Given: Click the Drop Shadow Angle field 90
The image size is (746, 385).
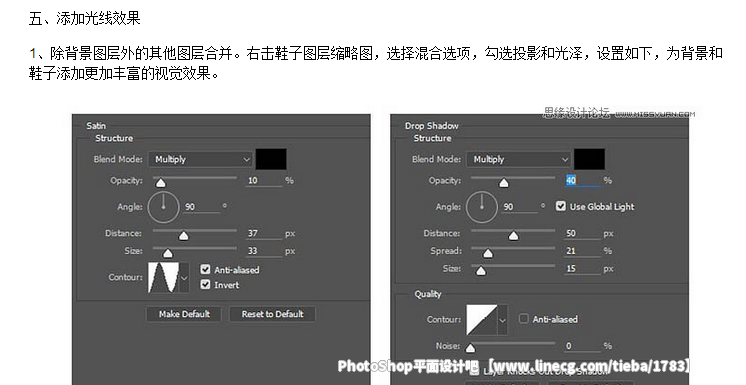Looking at the screenshot, I should click(520, 207).
